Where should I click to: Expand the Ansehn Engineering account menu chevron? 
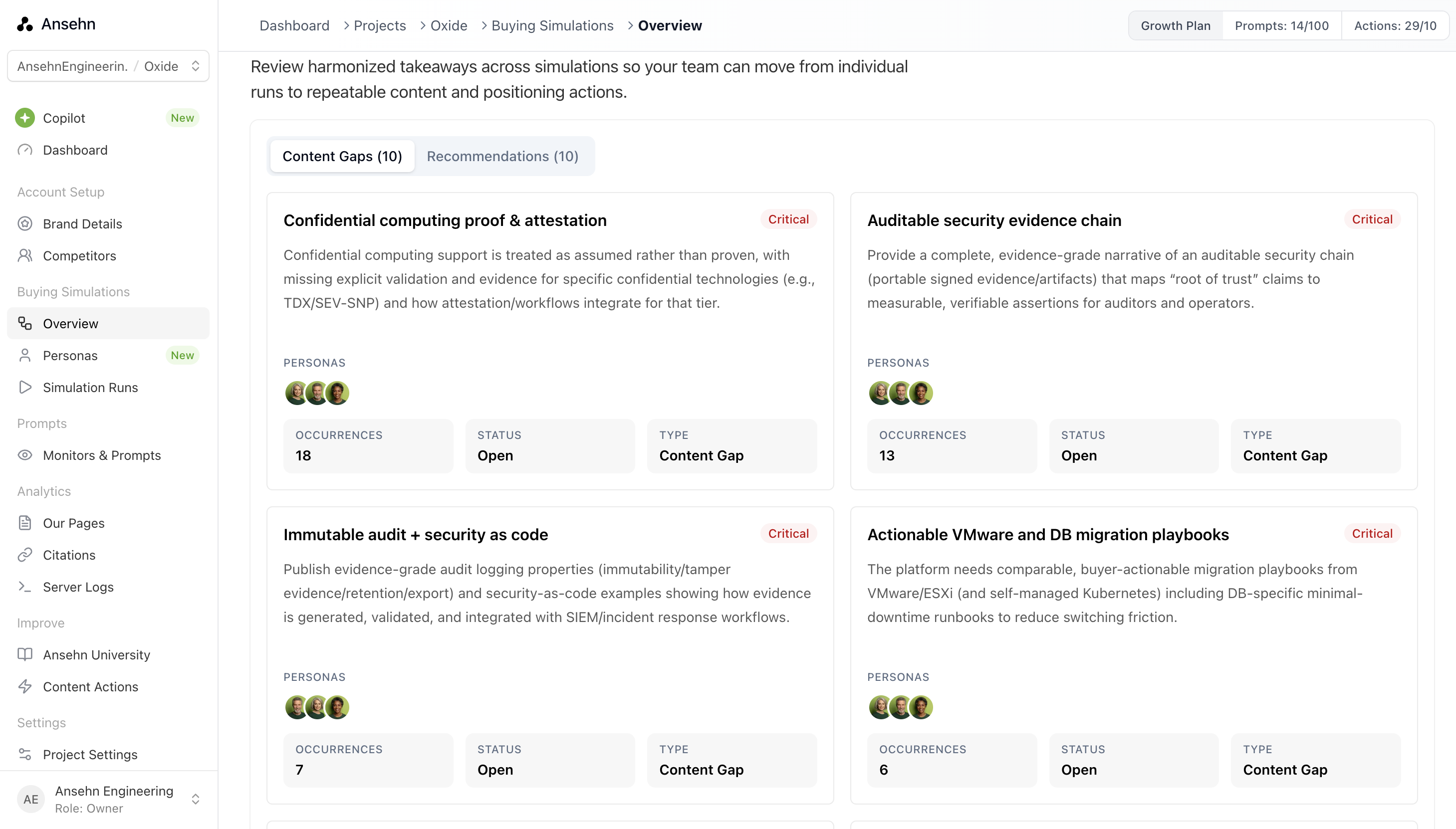pyautogui.click(x=195, y=799)
